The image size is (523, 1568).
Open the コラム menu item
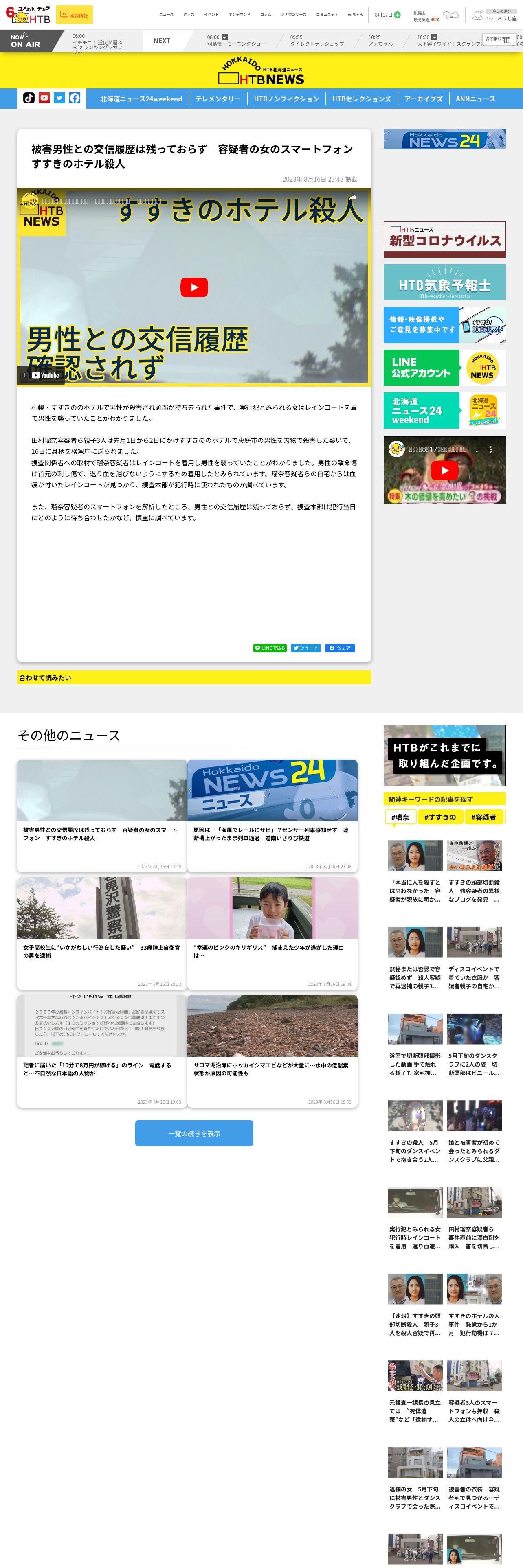266,15
